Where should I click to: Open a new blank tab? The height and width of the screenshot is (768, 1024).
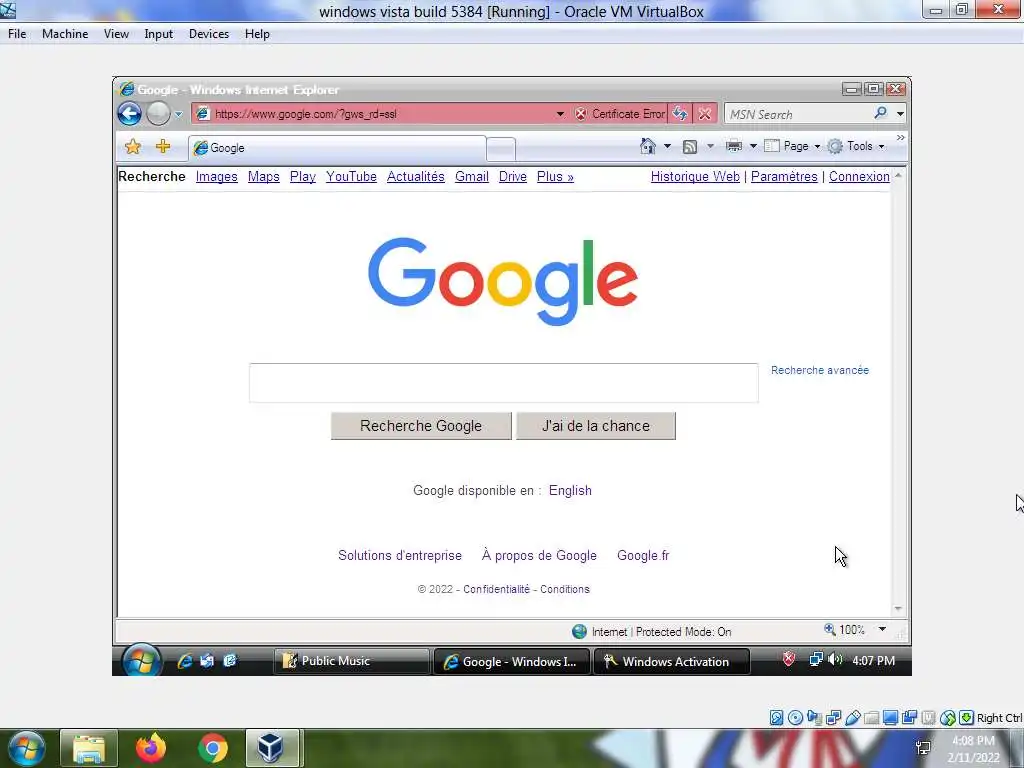[501, 150]
